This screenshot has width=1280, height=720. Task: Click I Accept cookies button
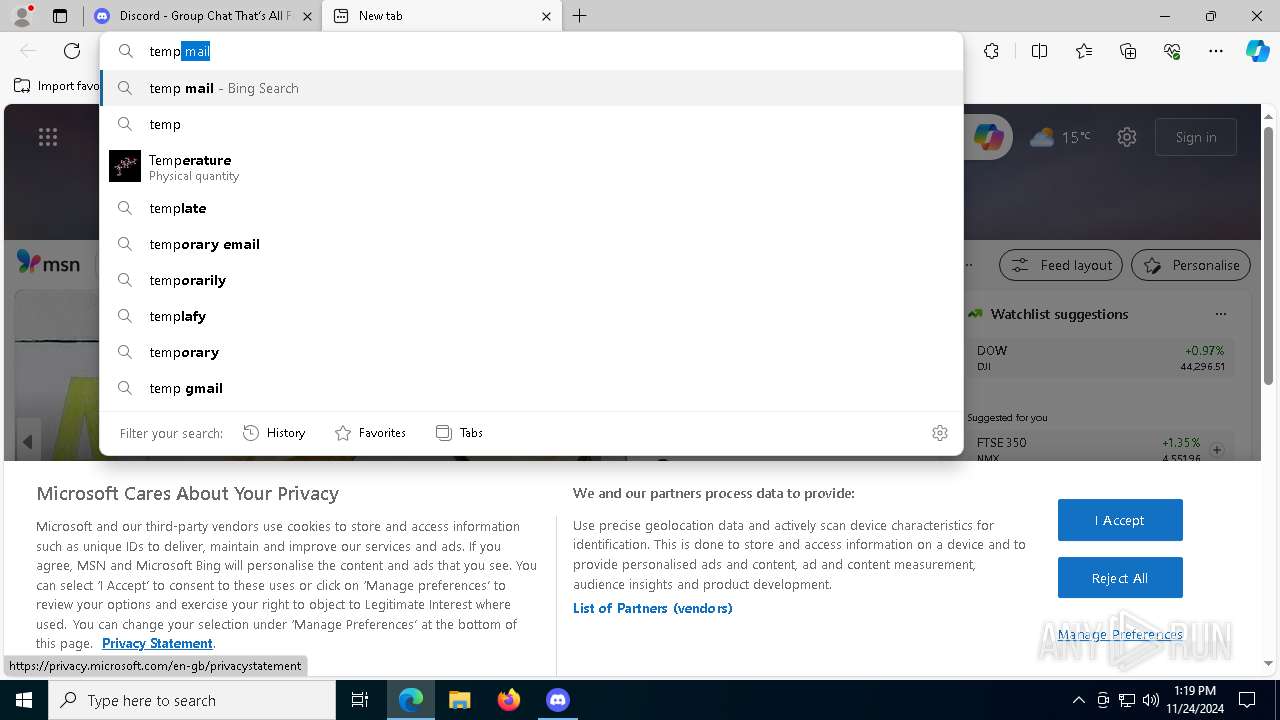pyautogui.click(x=1120, y=520)
